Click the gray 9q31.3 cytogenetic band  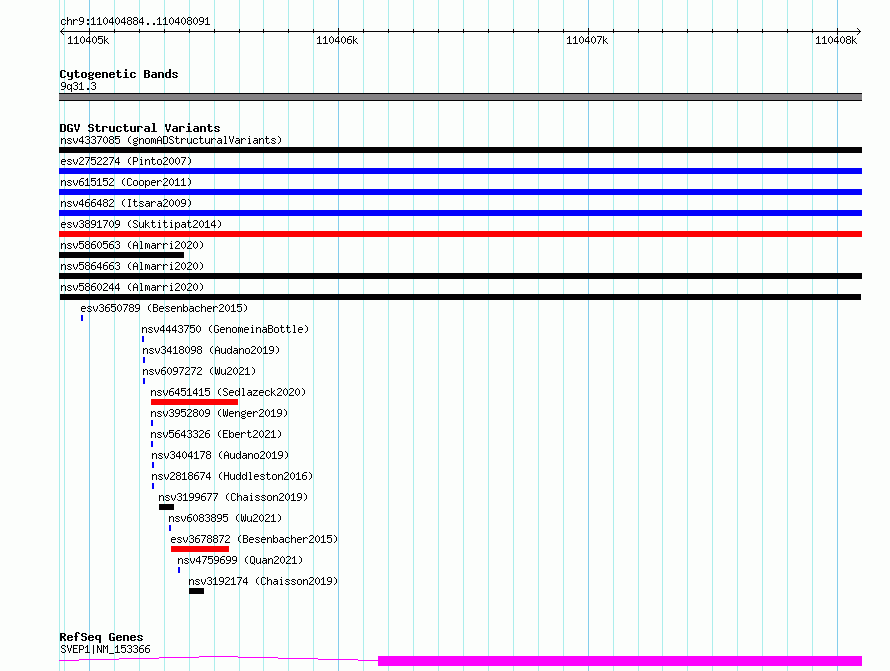coord(460,97)
